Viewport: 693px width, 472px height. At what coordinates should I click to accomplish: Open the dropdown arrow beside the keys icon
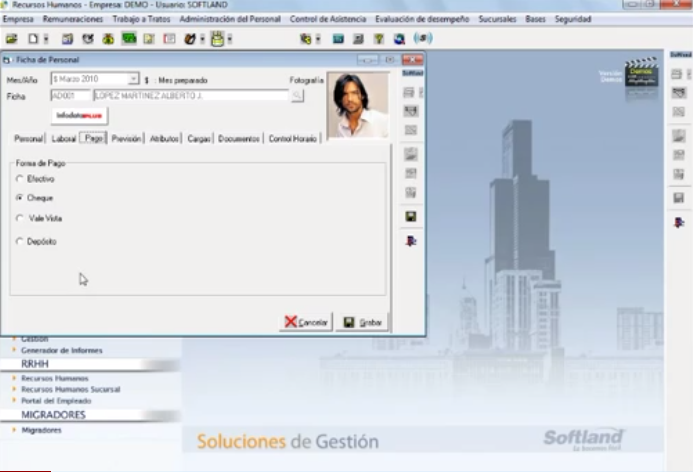tap(318, 39)
